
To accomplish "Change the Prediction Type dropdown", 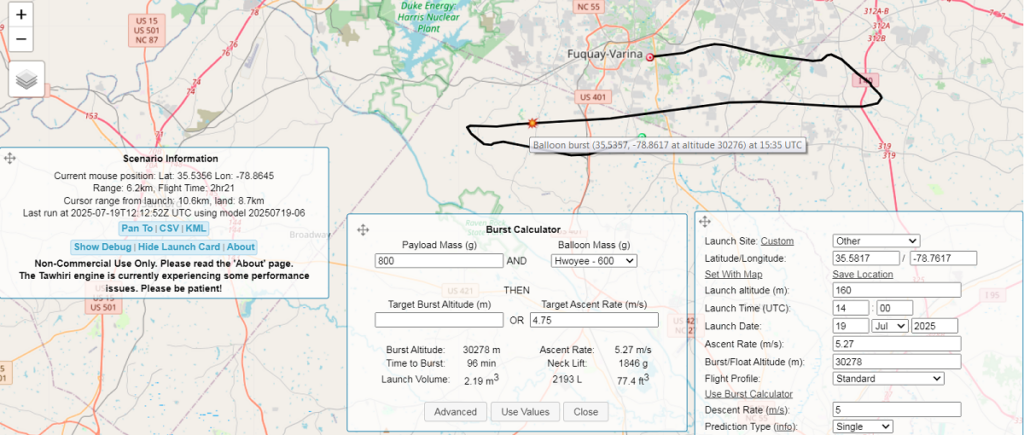I will 862,426.
